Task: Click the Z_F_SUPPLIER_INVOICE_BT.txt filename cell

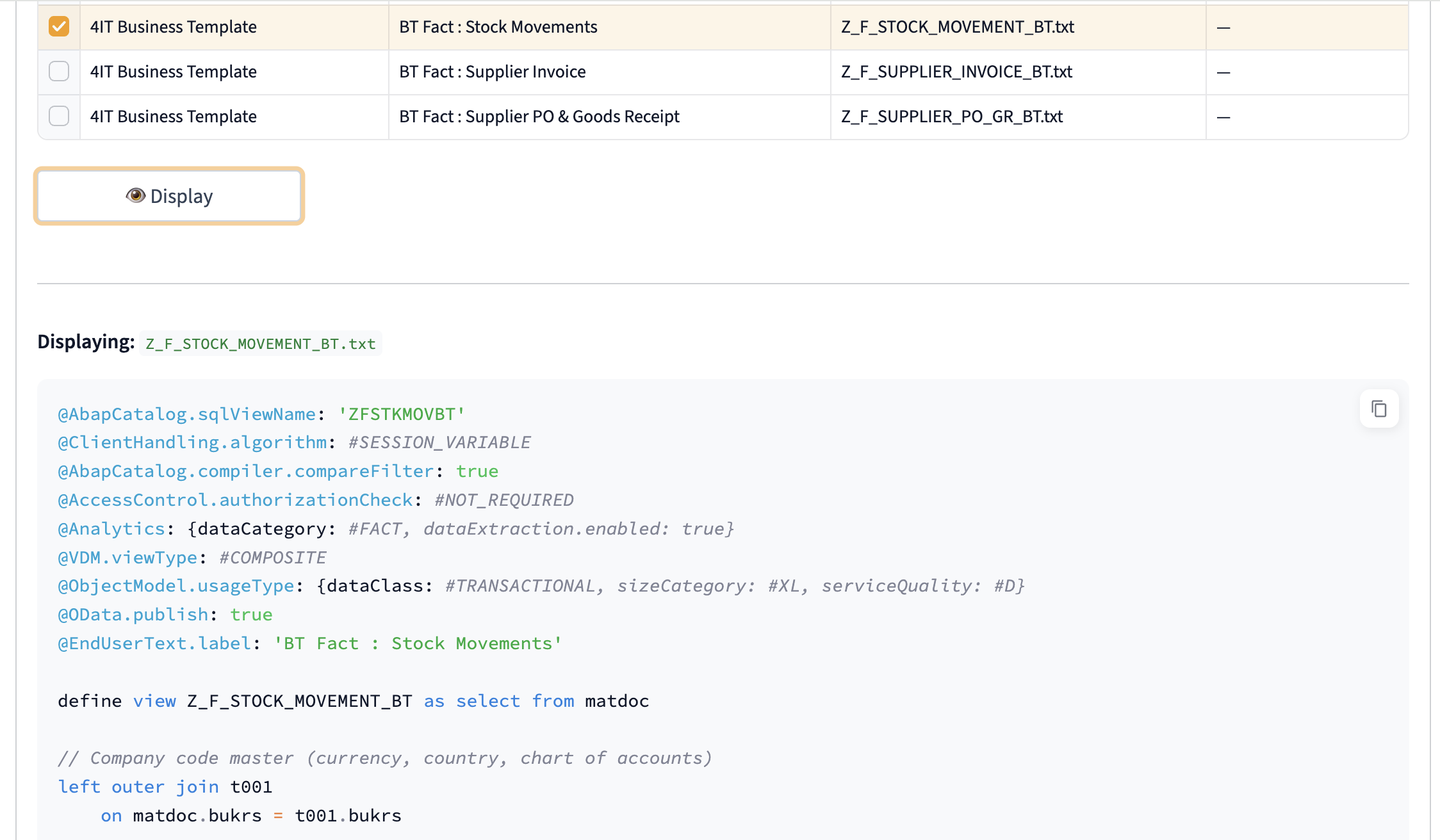Action: 957,71
